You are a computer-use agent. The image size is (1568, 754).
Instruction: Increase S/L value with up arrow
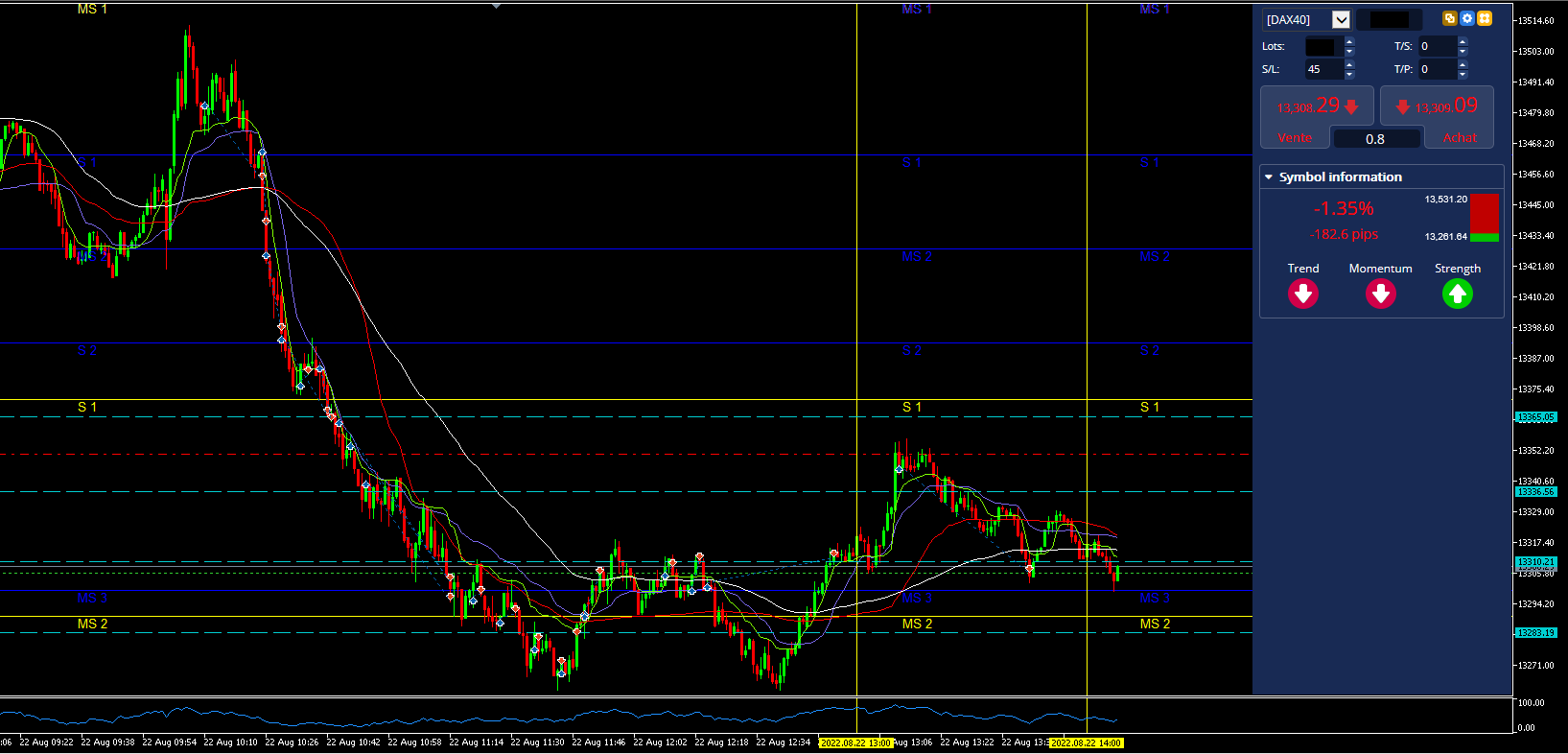coord(1349,64)
